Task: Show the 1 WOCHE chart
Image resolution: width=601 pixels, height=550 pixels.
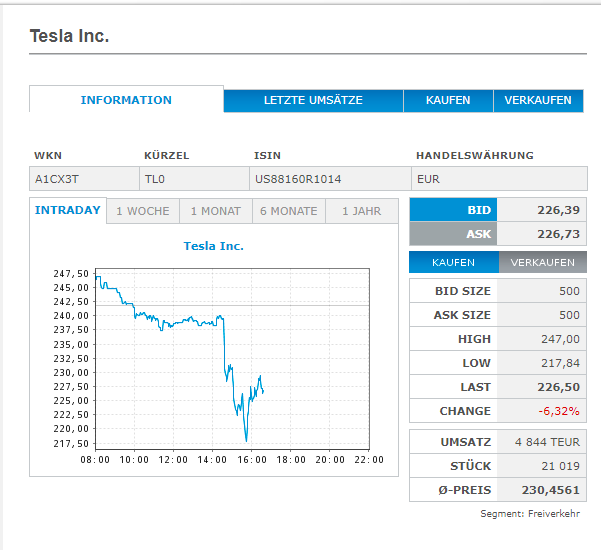Action: pyautogui.click(x=143, y=212)
